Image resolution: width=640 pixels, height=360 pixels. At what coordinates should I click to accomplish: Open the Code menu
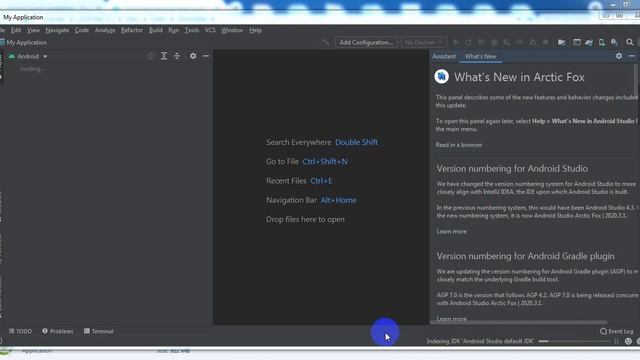click(x=82, y=30)
